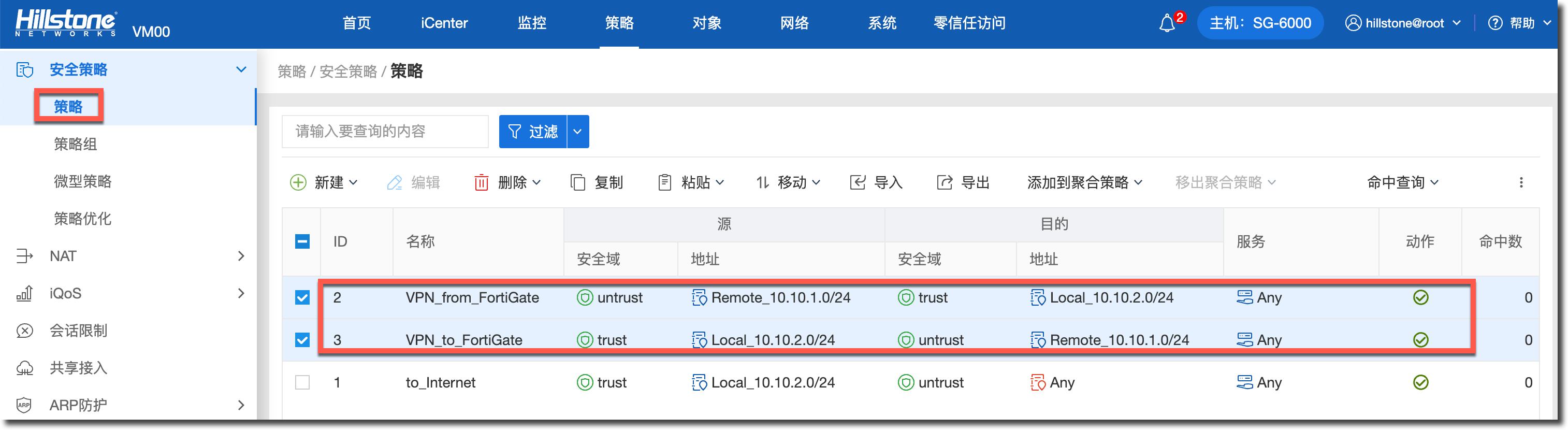The image size is (1568, 430).
Task: Select 微型策略 in the sidebar
Action: (x=83, y=181)
